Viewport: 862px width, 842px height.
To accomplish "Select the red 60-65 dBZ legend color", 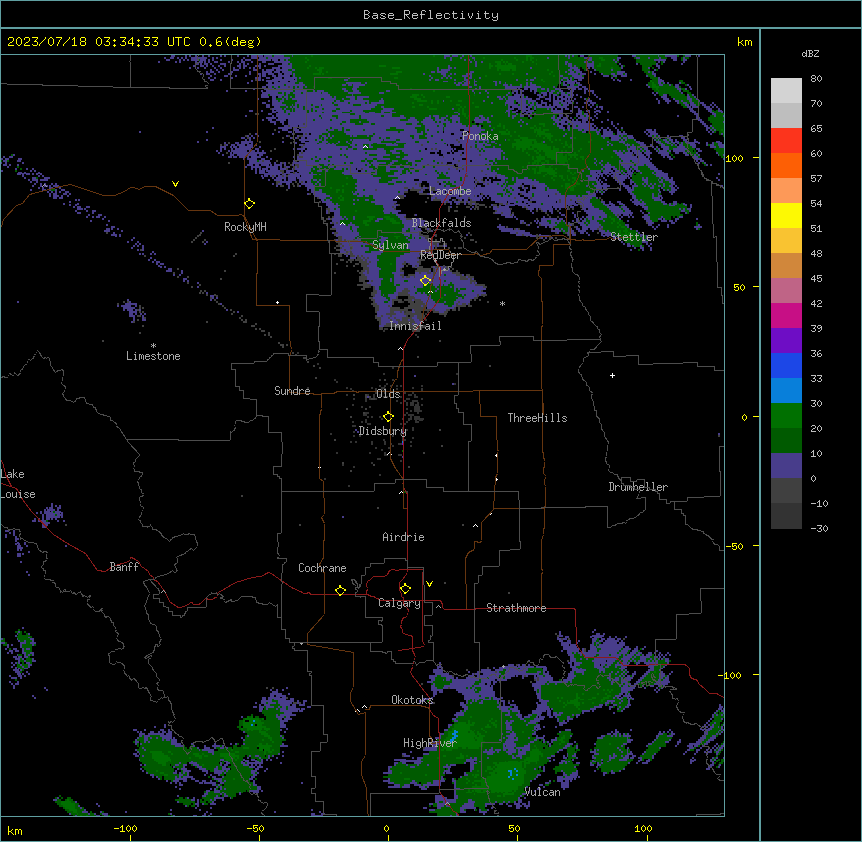I will pos(786,141).
